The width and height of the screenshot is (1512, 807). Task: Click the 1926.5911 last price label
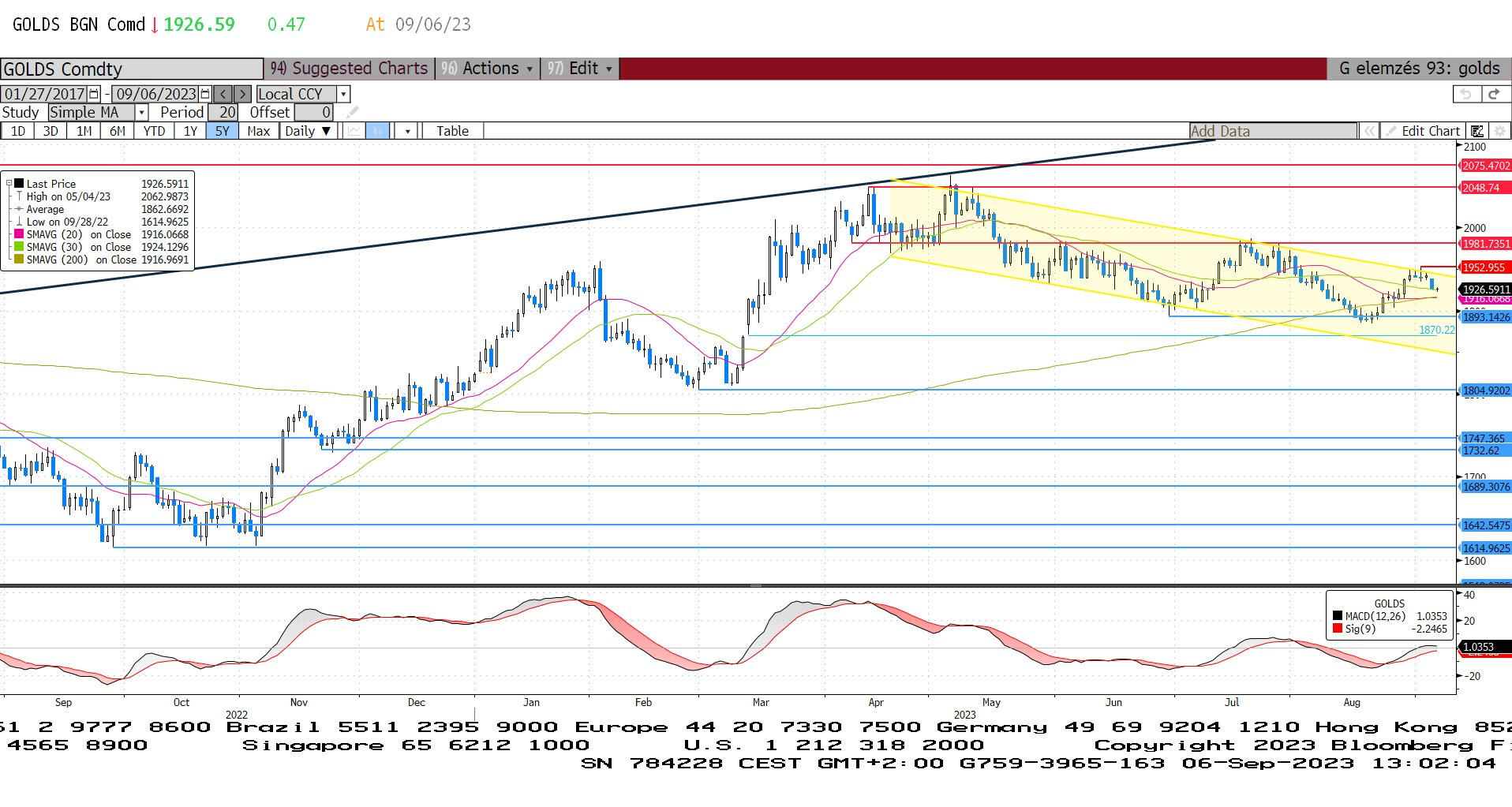coord(1485,290)
